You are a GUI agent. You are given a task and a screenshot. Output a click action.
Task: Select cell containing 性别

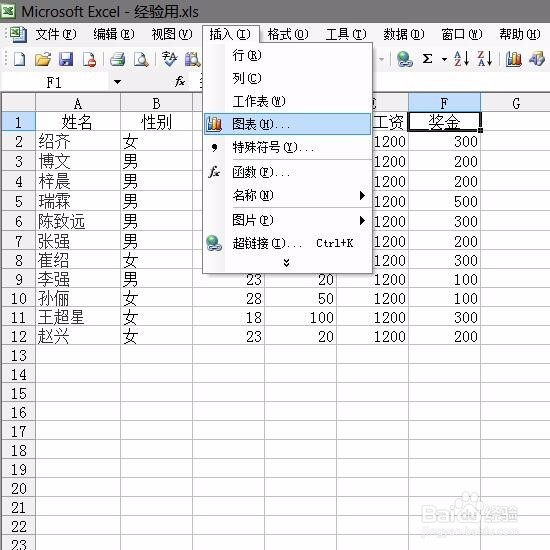pos(156,122)
